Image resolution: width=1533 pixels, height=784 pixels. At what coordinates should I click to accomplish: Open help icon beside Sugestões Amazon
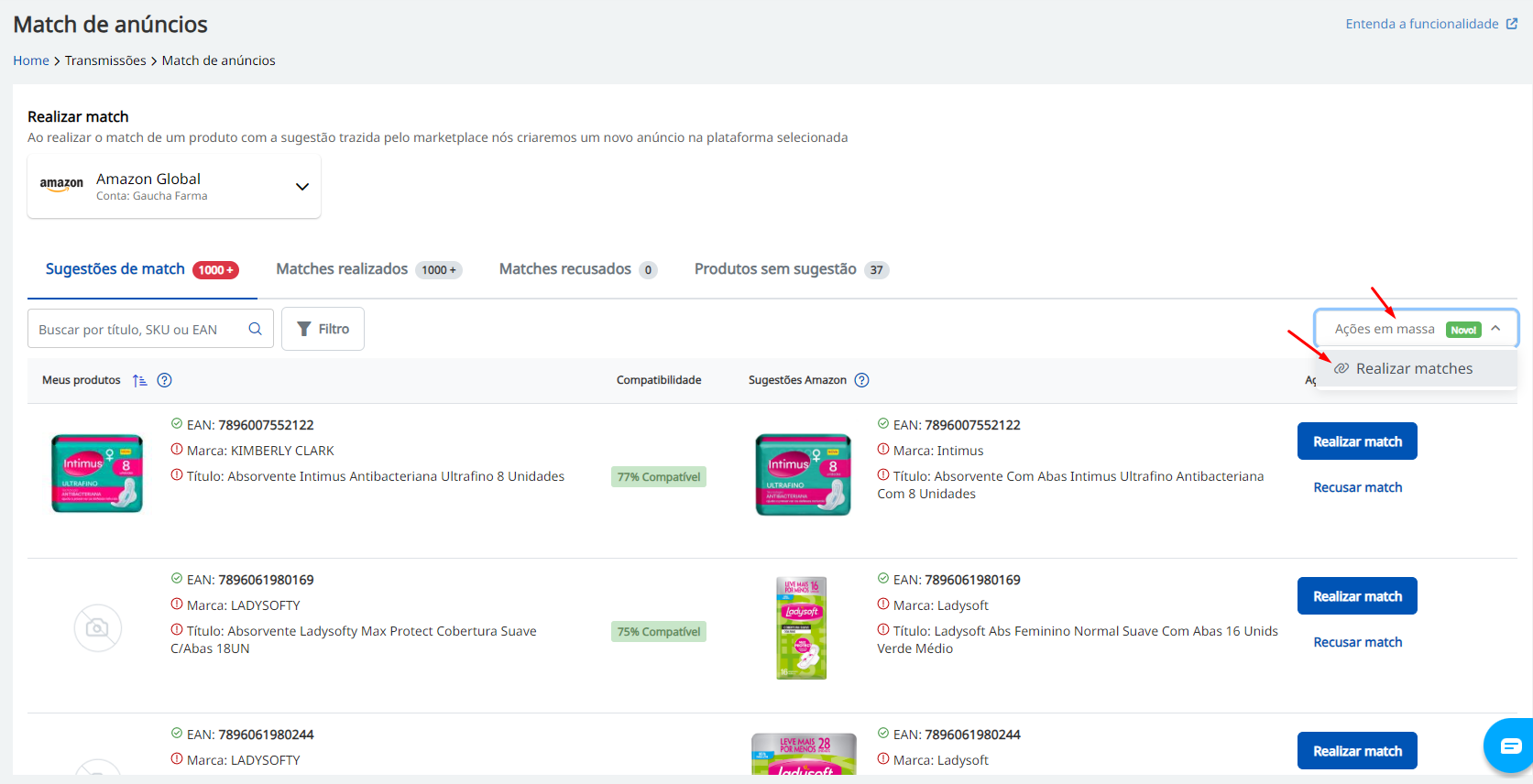[862, 380]
